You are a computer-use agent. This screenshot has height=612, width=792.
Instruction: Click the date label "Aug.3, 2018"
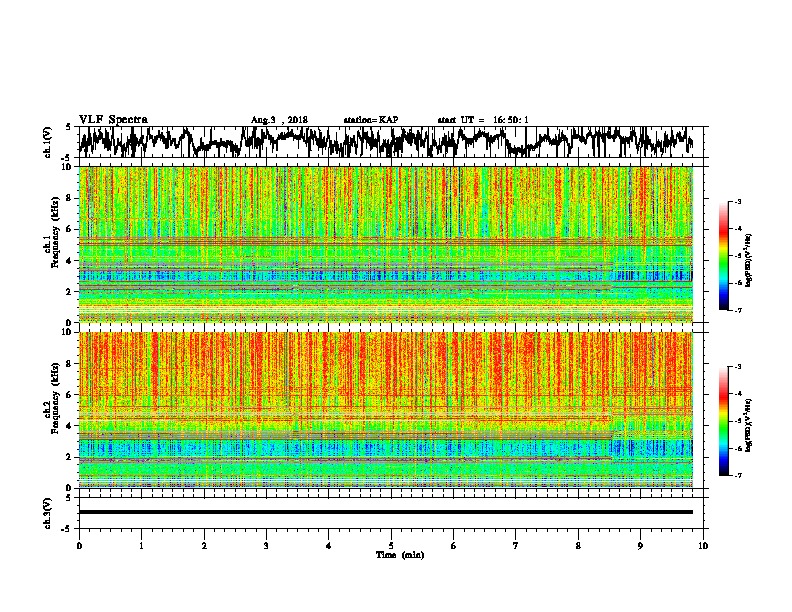[279, 120]
